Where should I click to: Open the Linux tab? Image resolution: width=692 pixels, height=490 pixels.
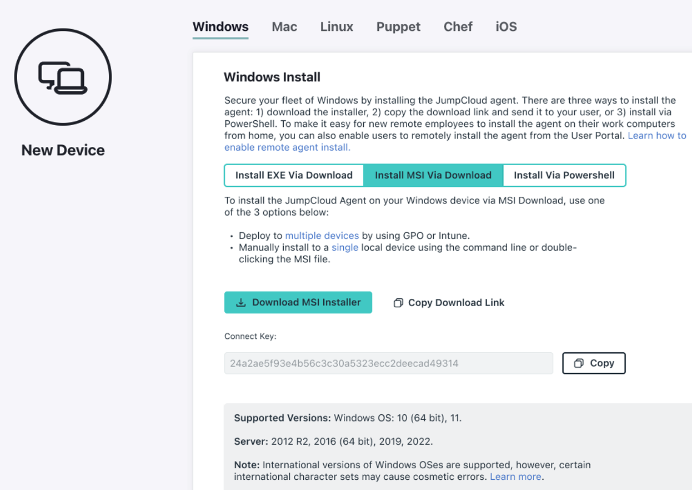[336, 27]
